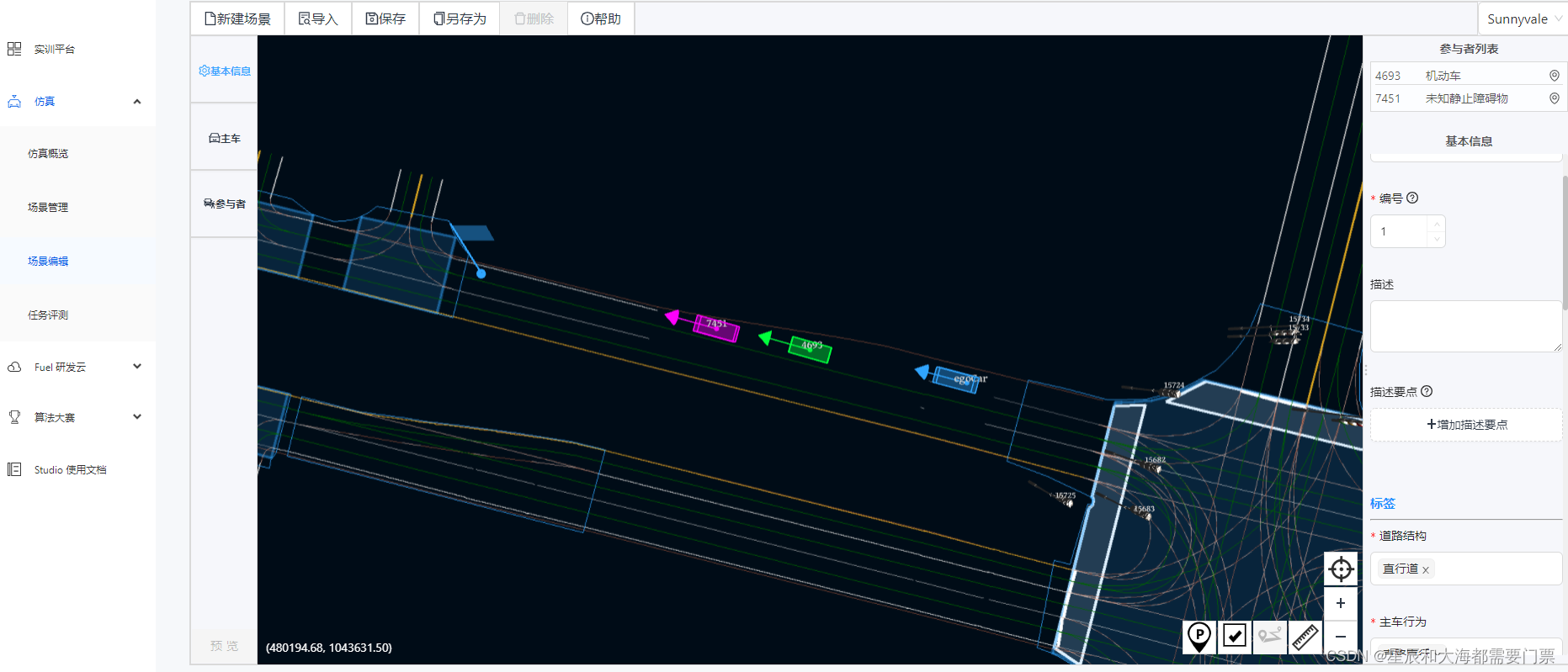Switch to the 参与者 tab
The height and width of the screenshot is (672, 1568).
225,204
